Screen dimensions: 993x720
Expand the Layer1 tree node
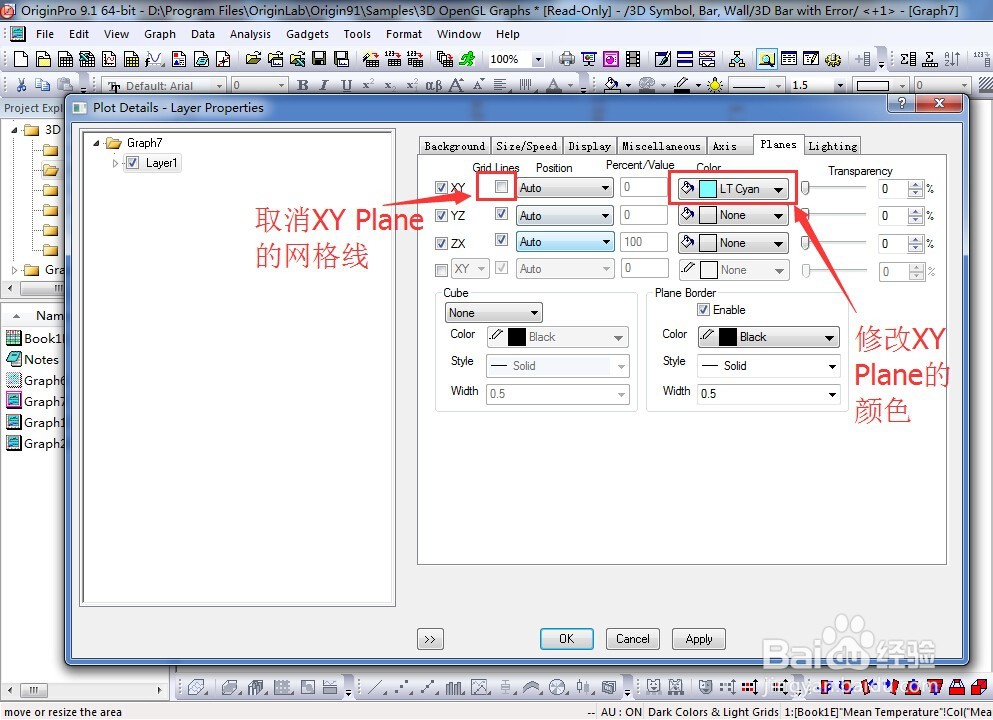(115, 163)
